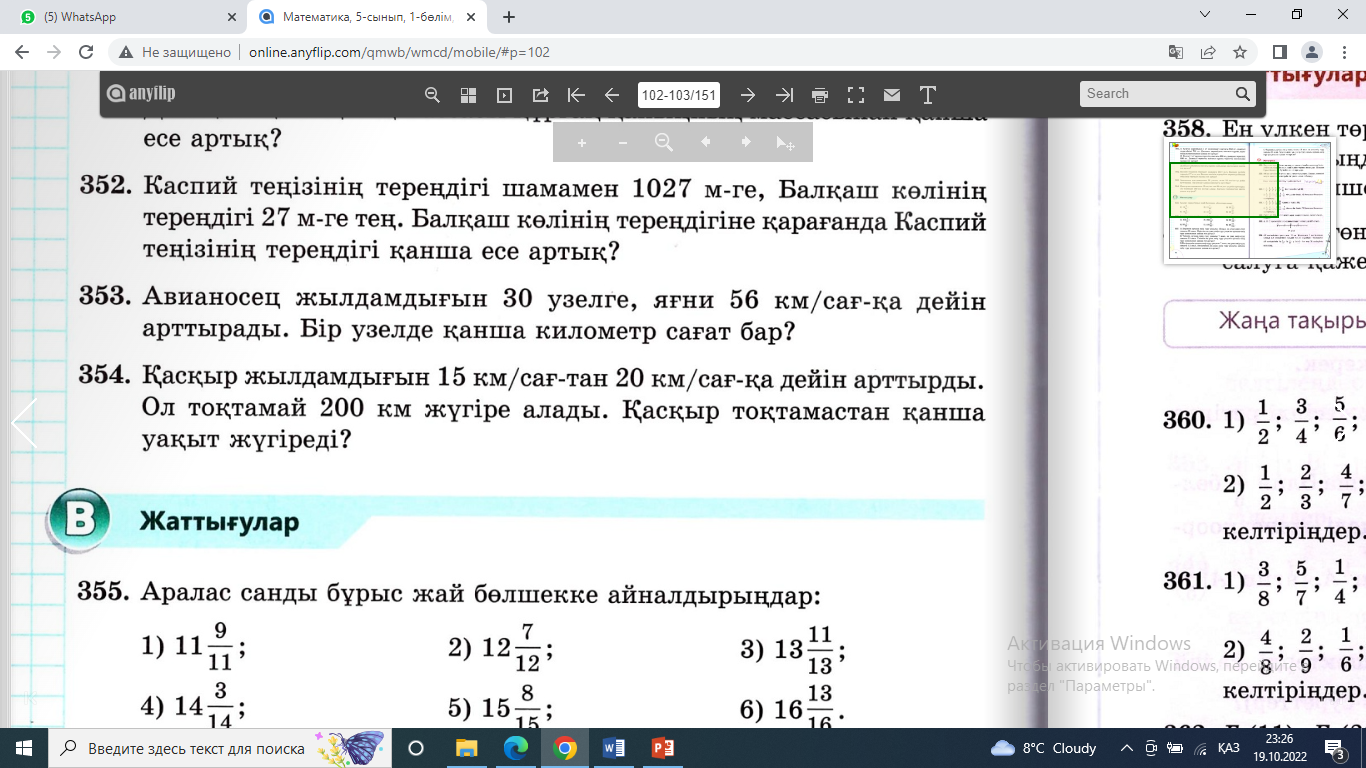Open File Explorer from the taskbar

[x=466, y=748]
